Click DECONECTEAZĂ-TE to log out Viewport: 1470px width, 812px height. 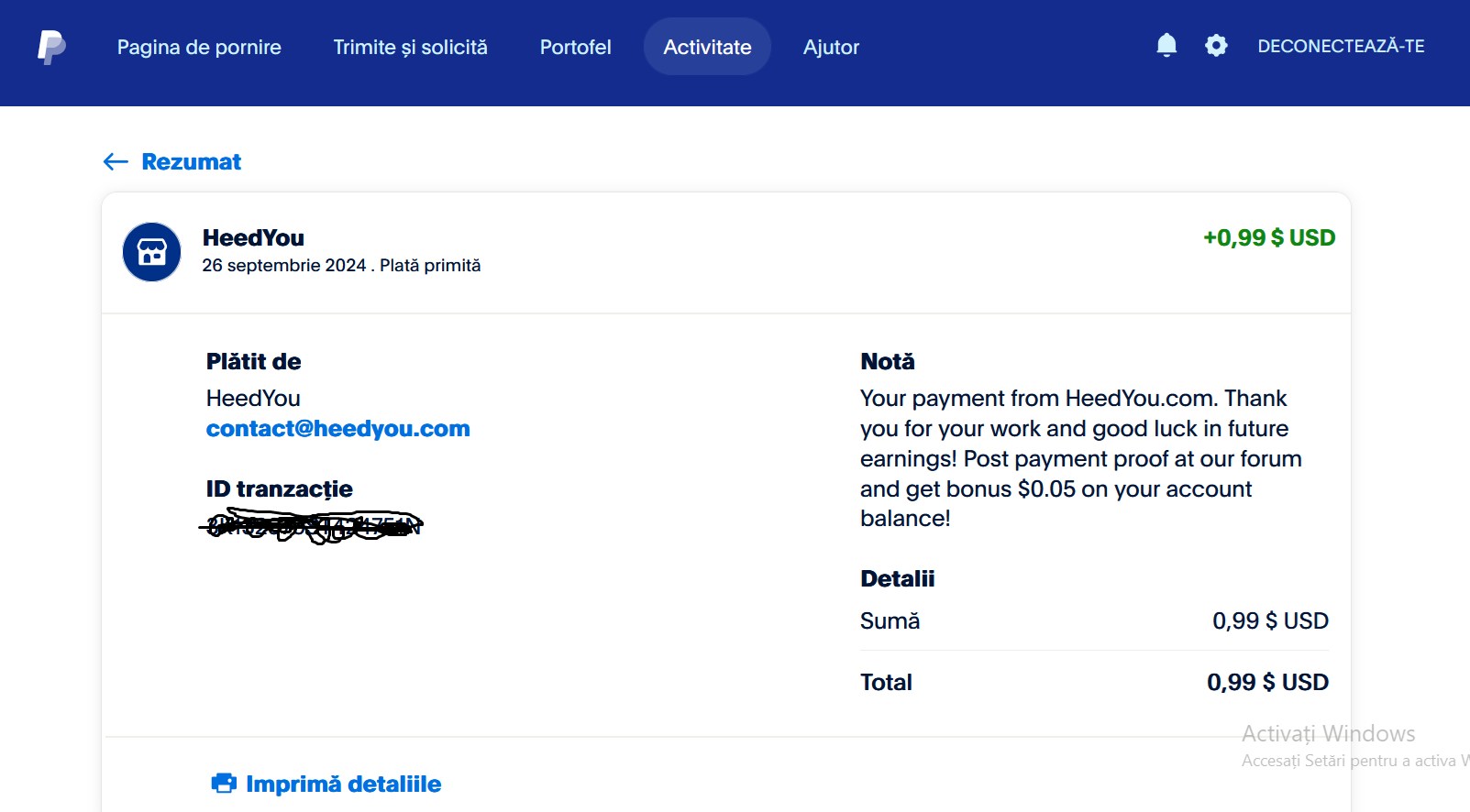[x=1341, y=47]
